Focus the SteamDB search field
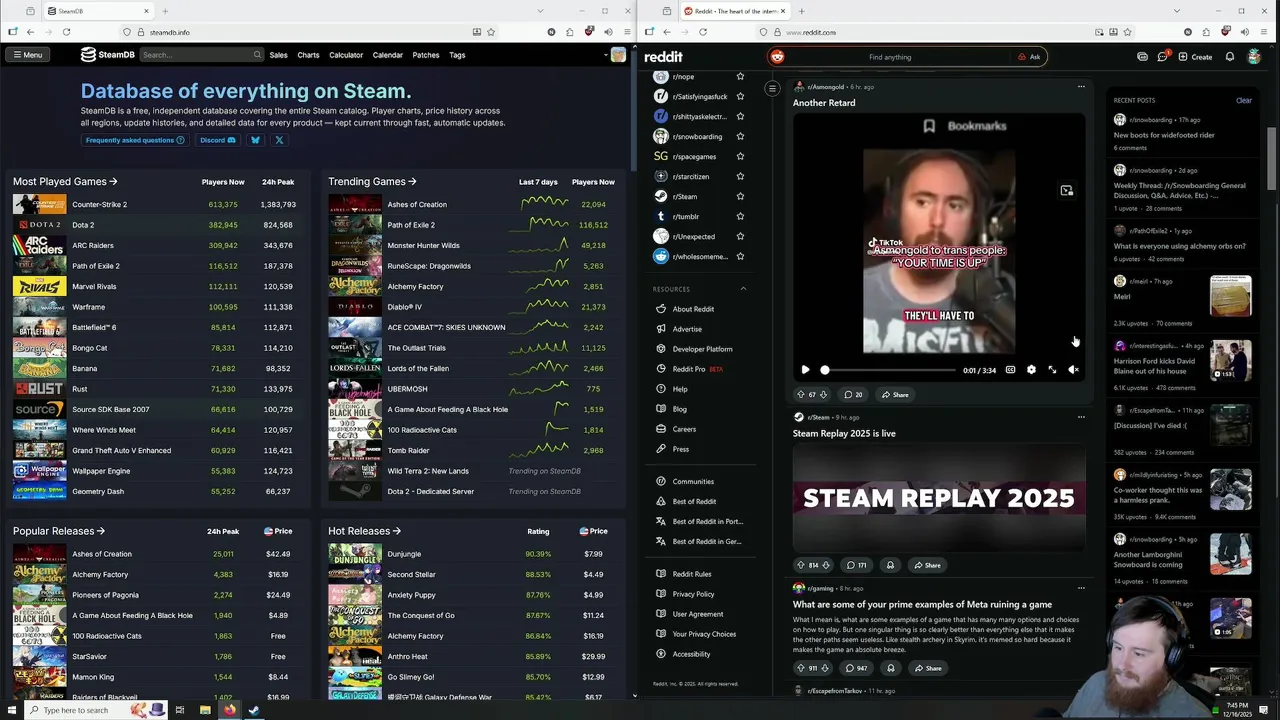1280x720 pixels. click(x=200, y=55)
